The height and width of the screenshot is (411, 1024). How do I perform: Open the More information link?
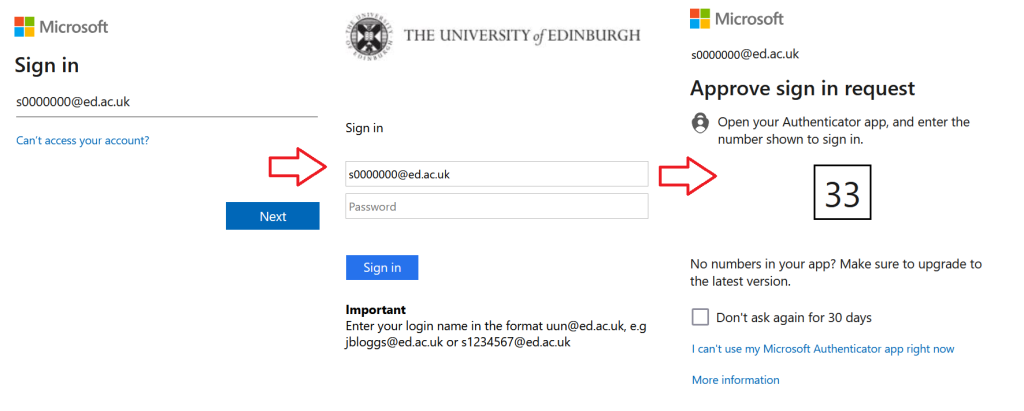point(735,380)
